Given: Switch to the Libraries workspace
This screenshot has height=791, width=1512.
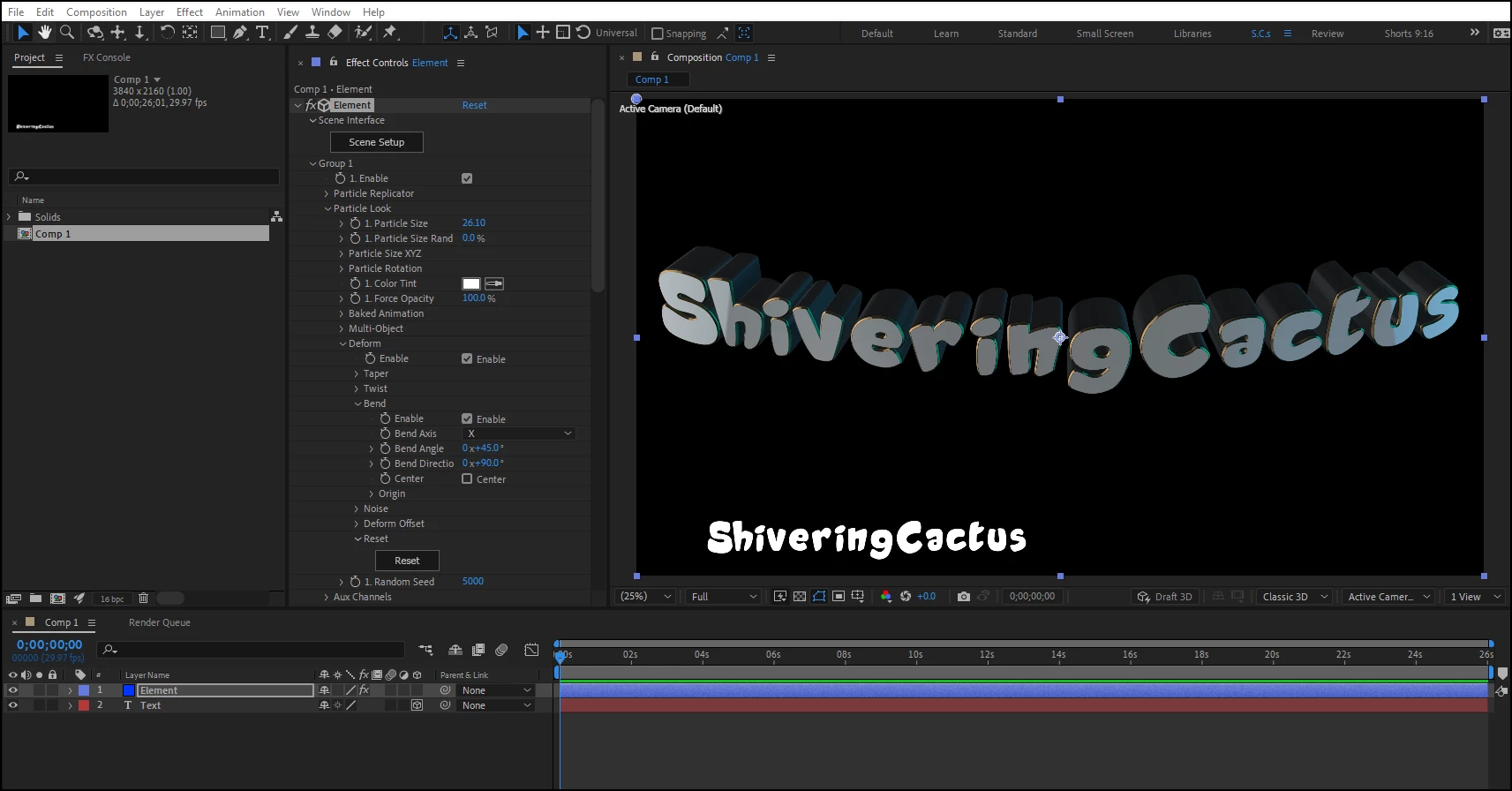Looking at the screenshot, I should 1192,34.
